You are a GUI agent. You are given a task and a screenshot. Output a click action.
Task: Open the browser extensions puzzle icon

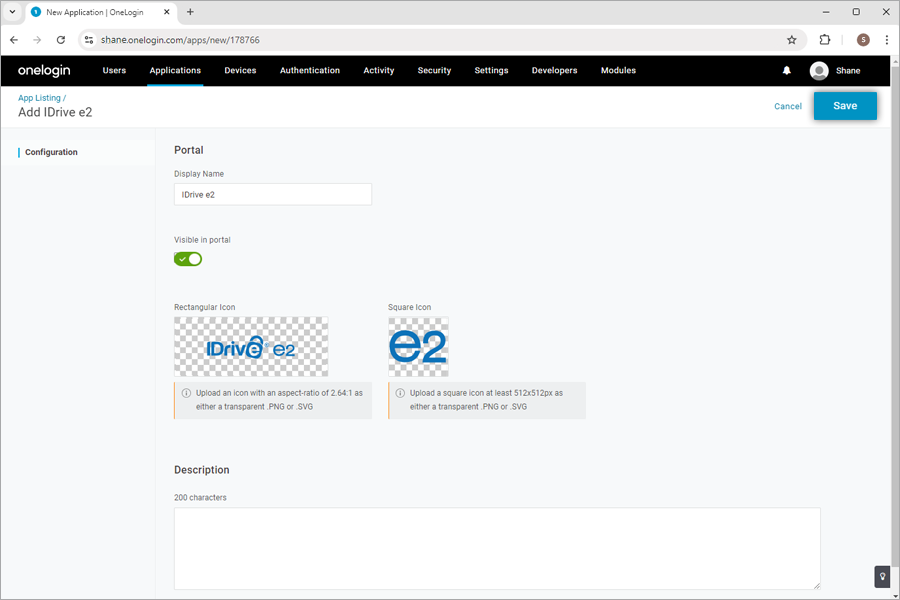824,40
